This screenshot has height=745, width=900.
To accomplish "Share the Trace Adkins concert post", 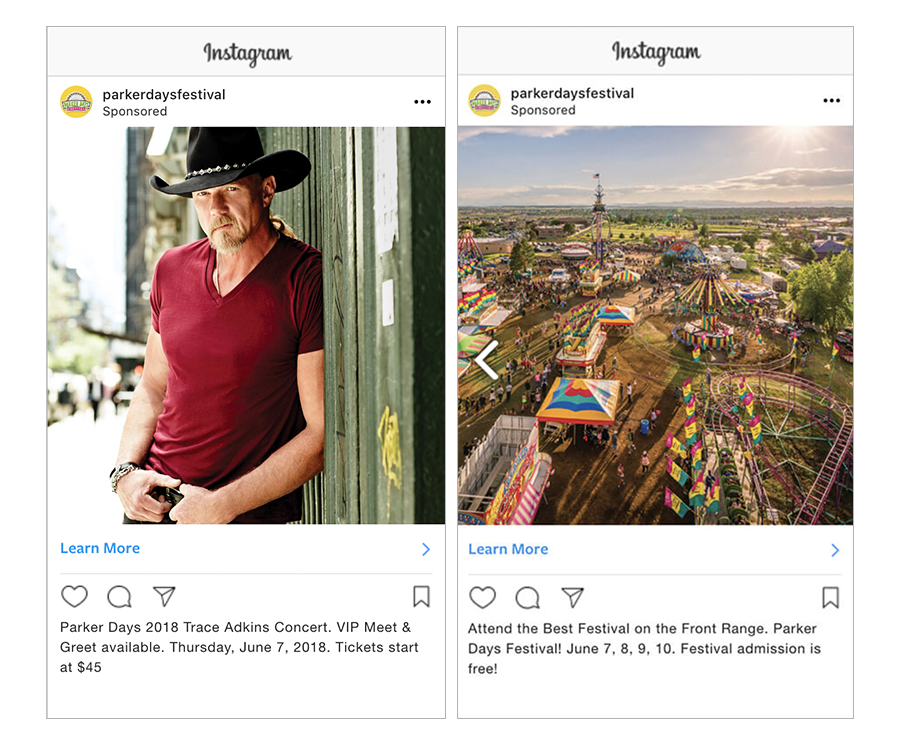I will 164,596.
